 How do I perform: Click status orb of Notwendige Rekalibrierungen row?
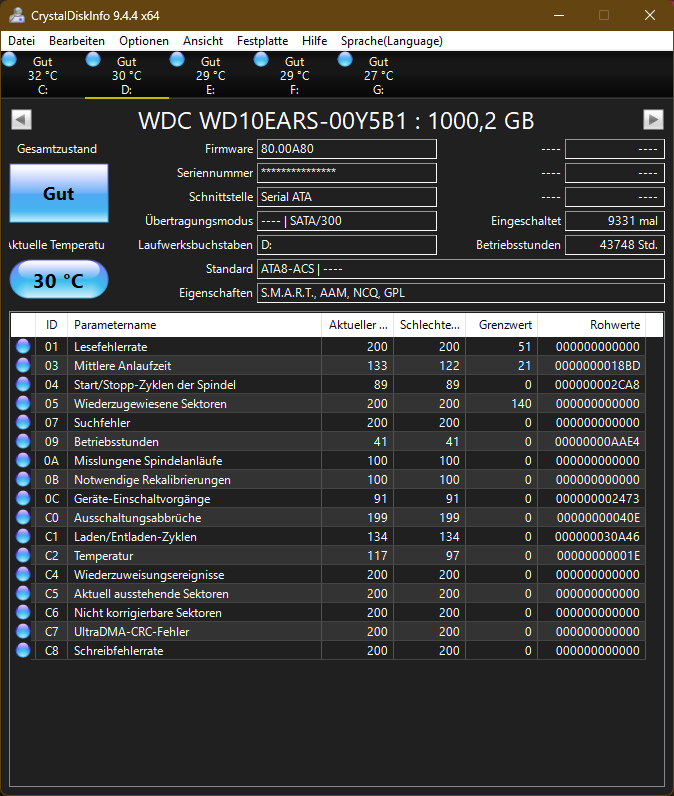23,480
